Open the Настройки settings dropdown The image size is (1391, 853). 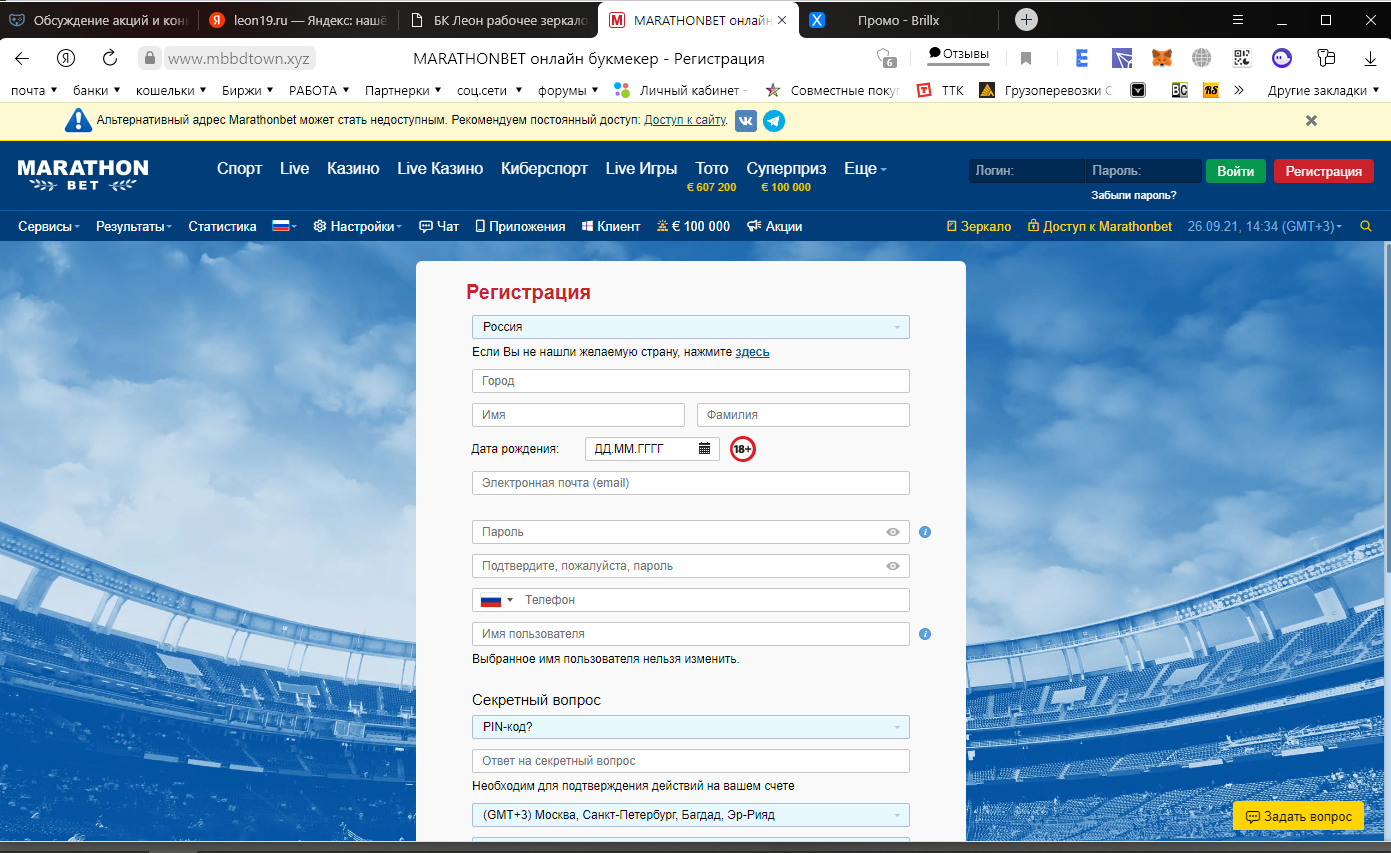(x=358, y=227)
